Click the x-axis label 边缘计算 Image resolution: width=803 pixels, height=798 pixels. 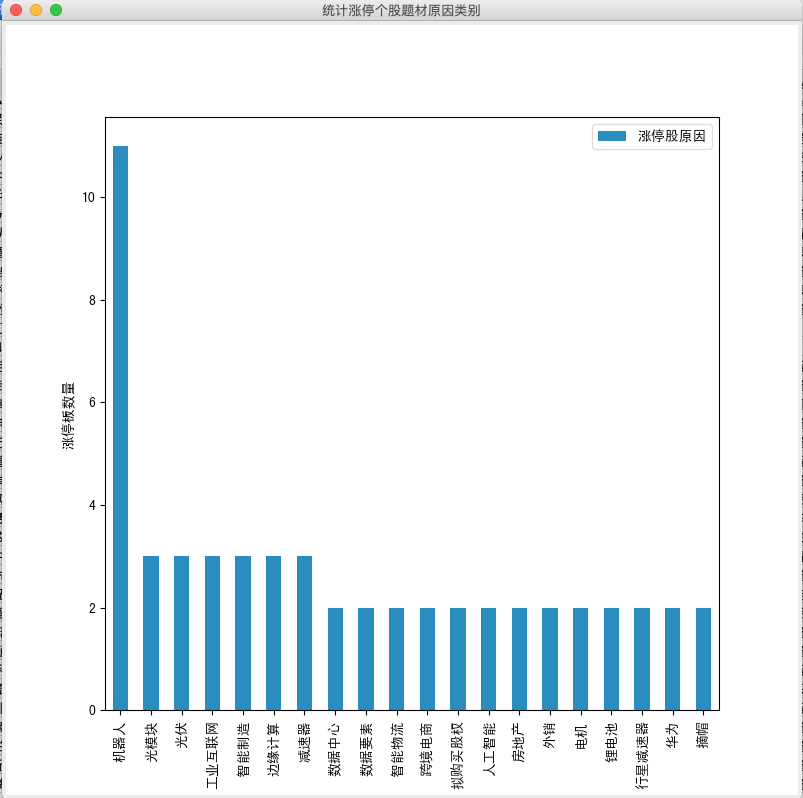(x=273, y=749)
